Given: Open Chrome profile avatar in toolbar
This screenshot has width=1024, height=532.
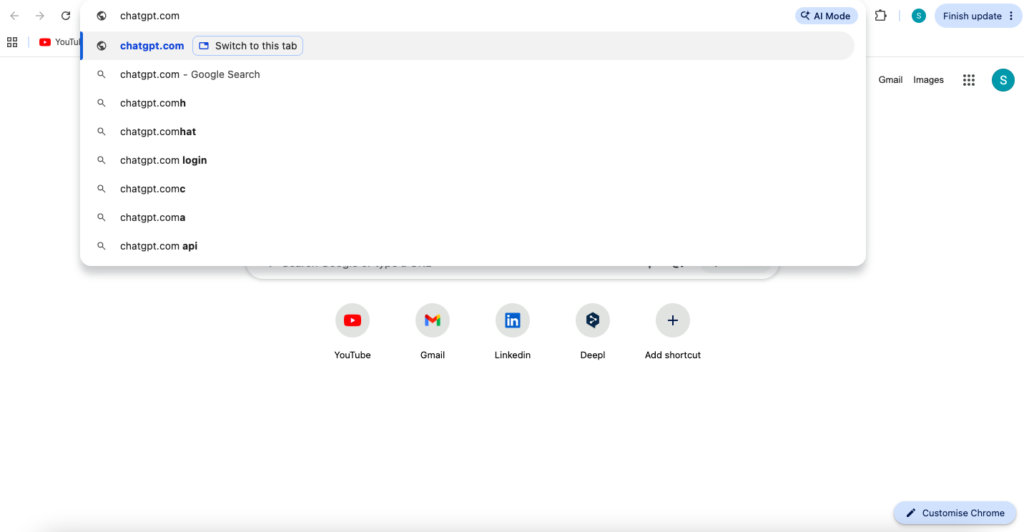Looking at the screenshot, I should pos(918,16).
